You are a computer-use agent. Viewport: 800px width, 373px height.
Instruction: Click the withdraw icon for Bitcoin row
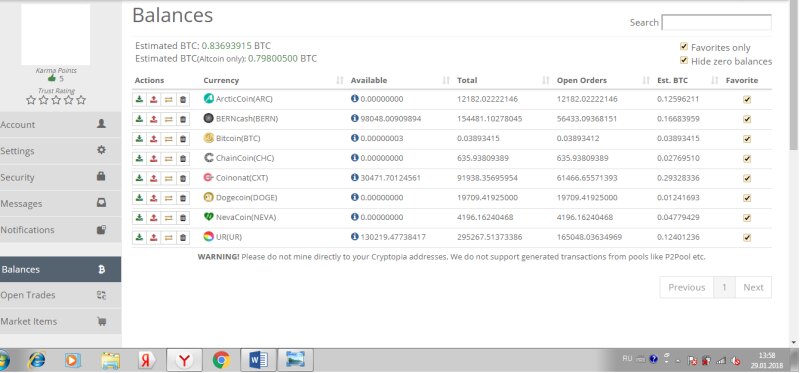154,139
